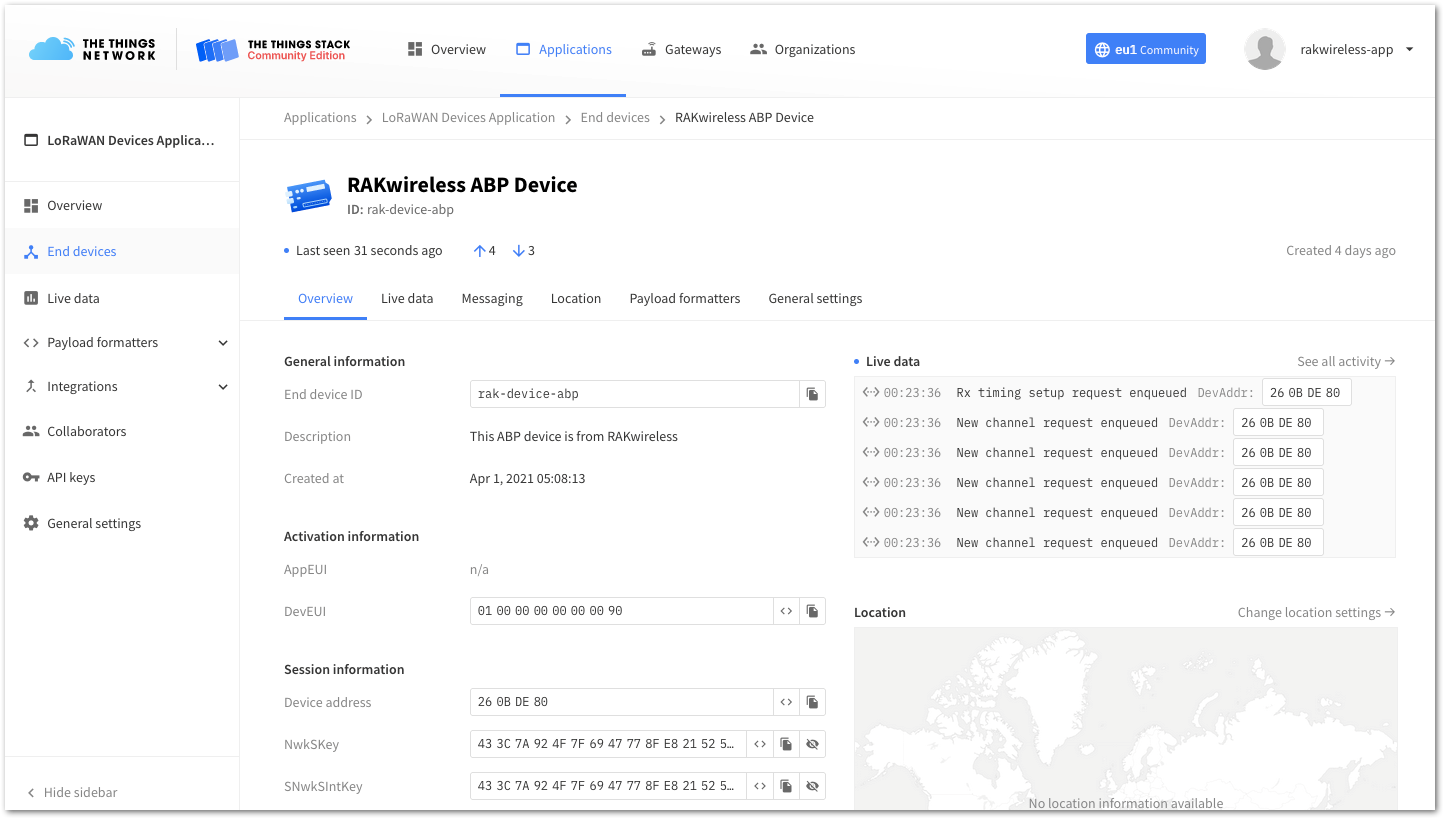Switch to the device Live data tab
Viewport: 1444px width, 819px height.
tap(407, 298)
